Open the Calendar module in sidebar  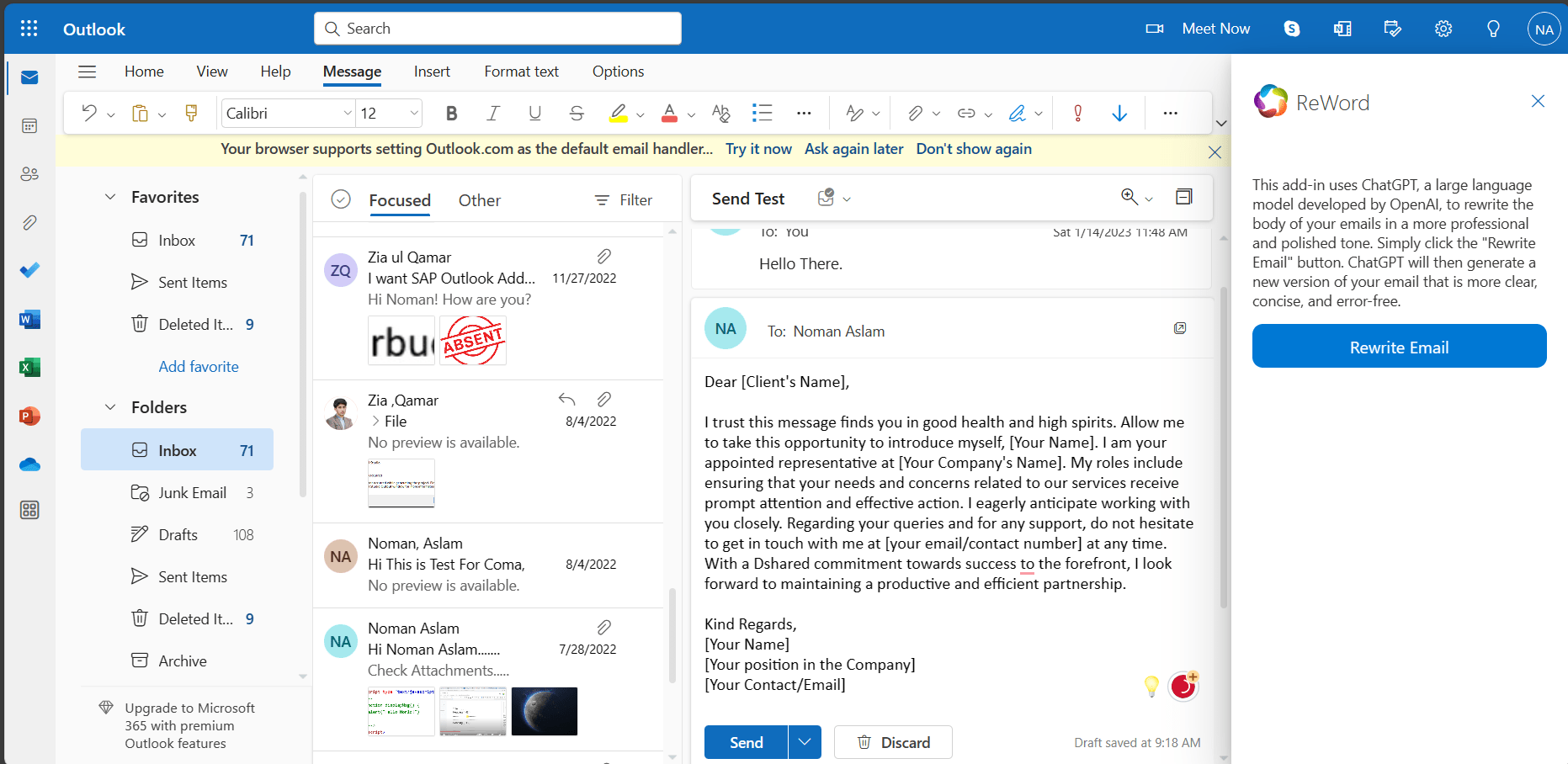coord(29,126)
